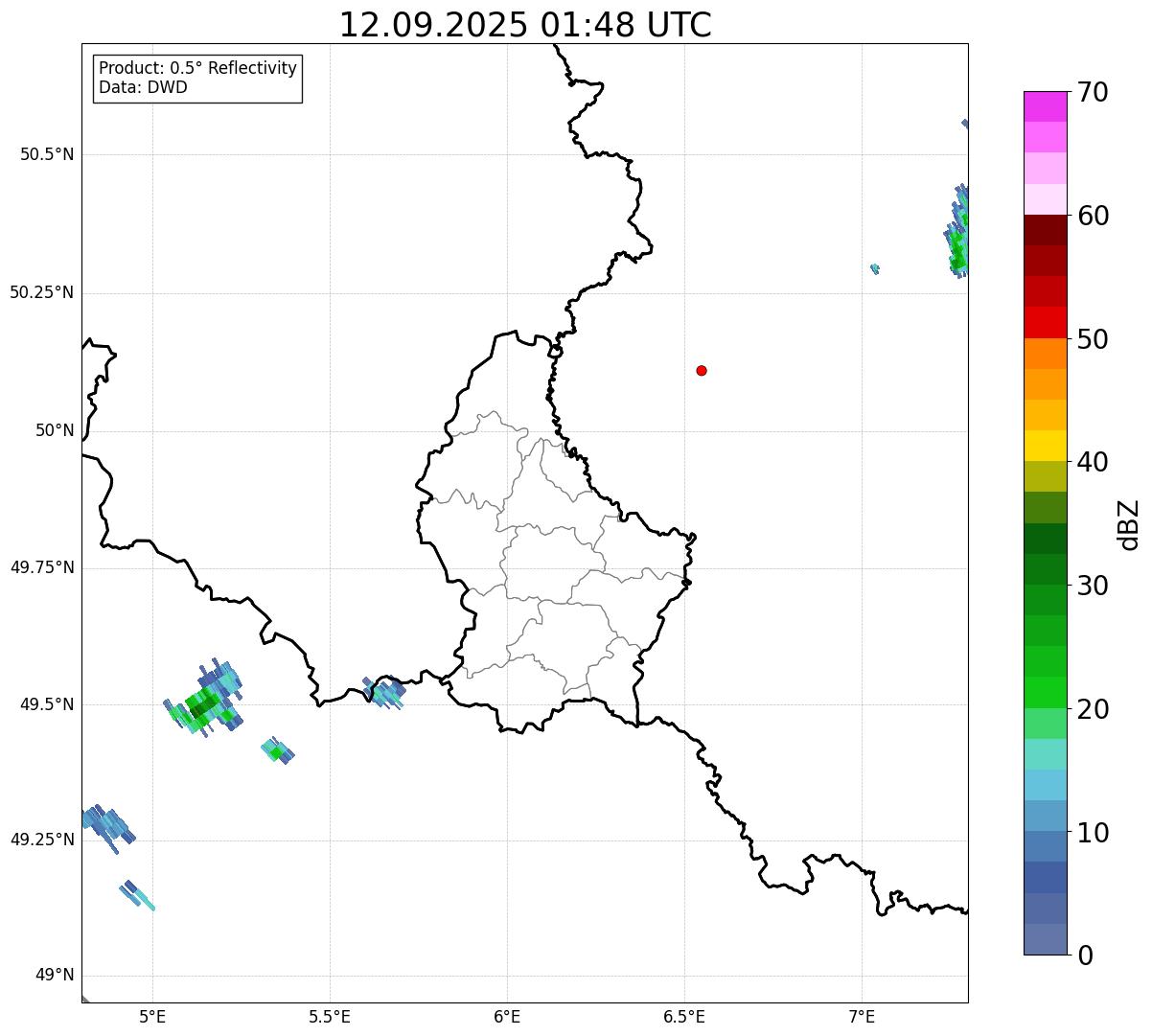Click the "49.75°N" latitude label
Screen dimensions: 1152x1036
pyautogui.click(x=41, y=567)
